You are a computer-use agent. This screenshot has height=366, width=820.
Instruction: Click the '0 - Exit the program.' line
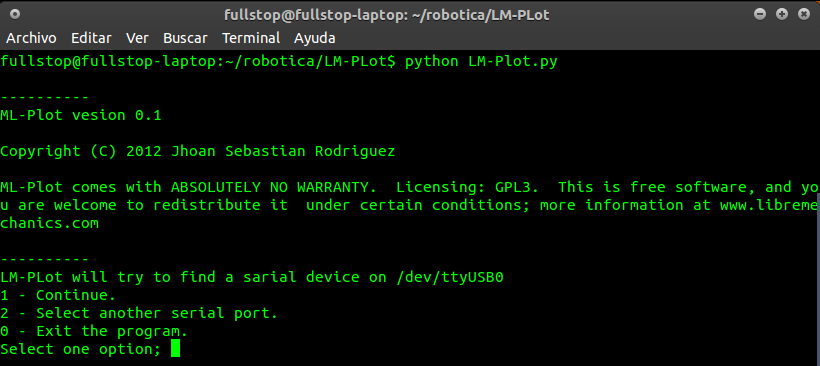pyautogui.click(x=94, y=331)
